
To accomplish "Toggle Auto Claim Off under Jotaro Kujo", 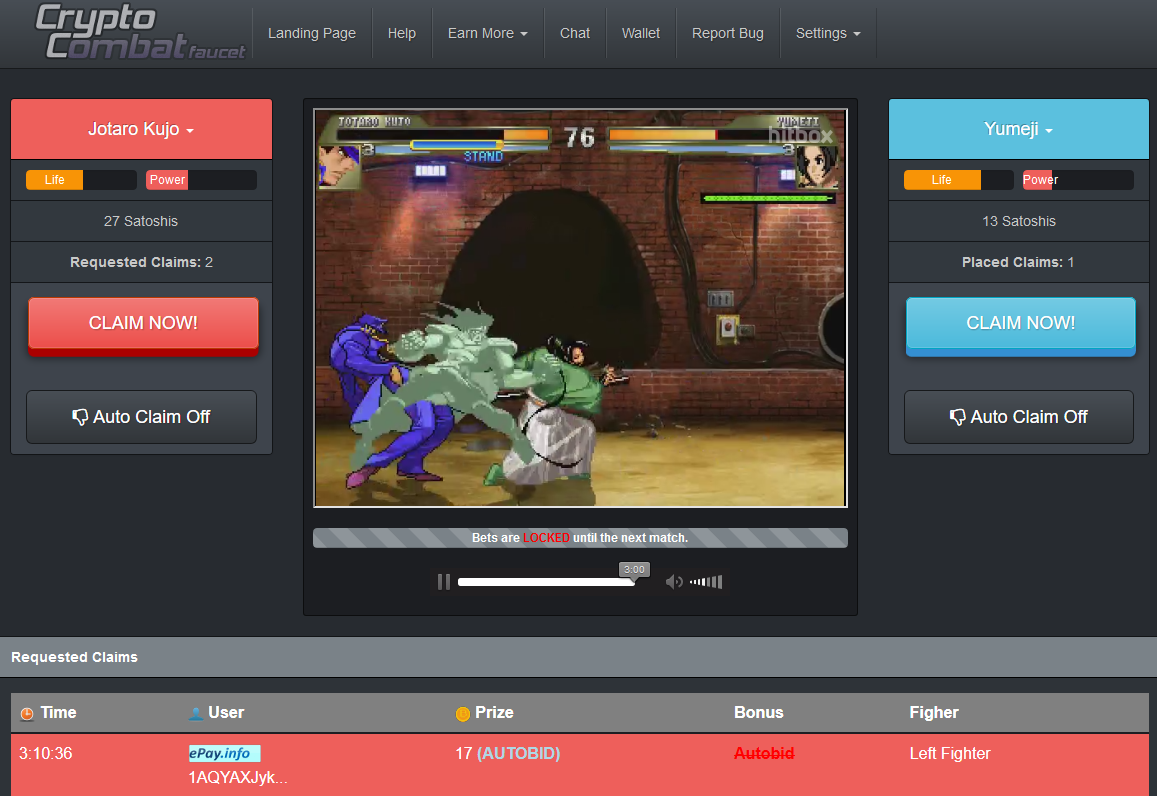I will 141,417.
